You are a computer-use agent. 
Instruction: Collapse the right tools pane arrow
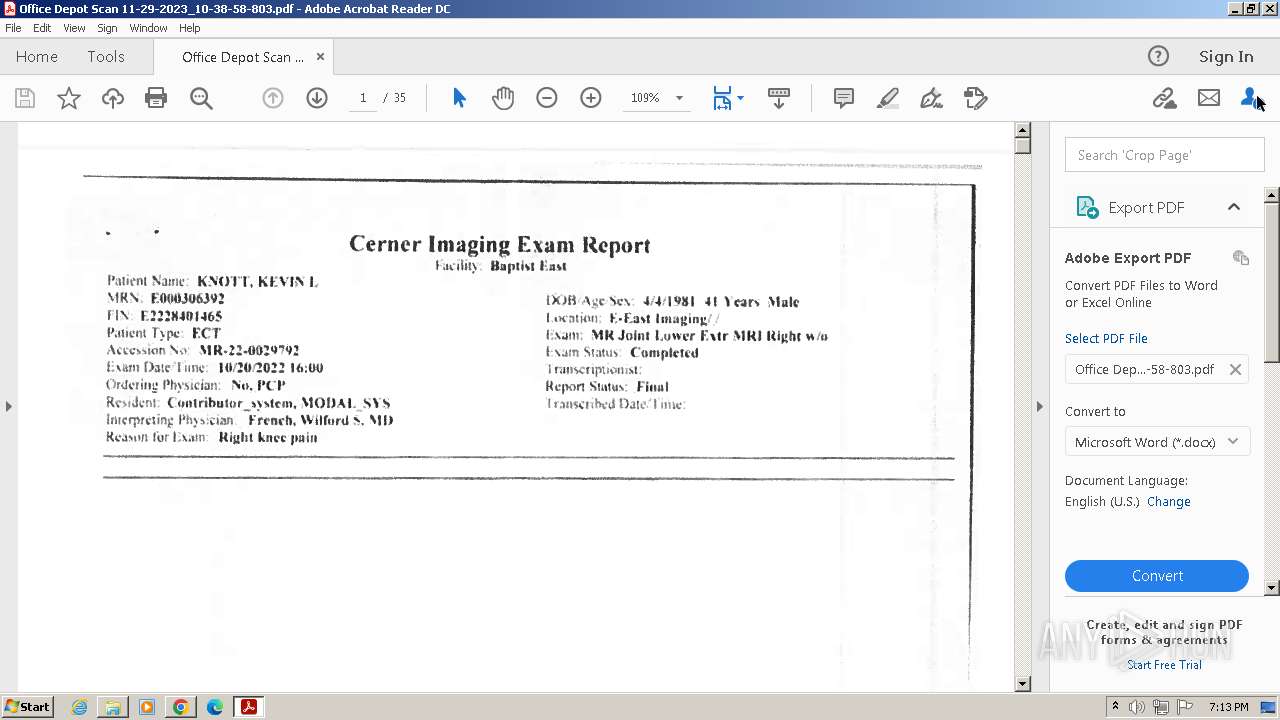pyautogui.click(x=1040, y=406)
